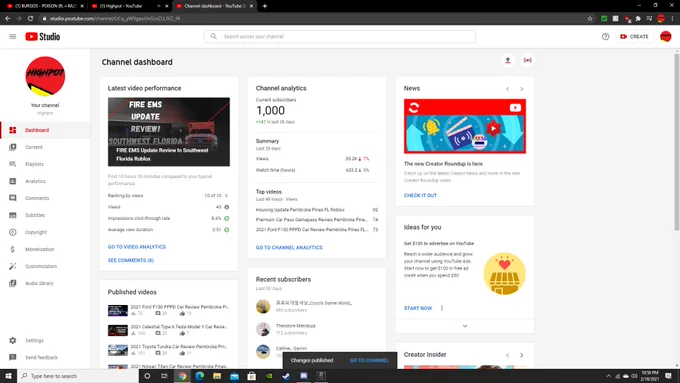Click the Copyright sidebar icon

pyautogui.click(x=13, y=232)
